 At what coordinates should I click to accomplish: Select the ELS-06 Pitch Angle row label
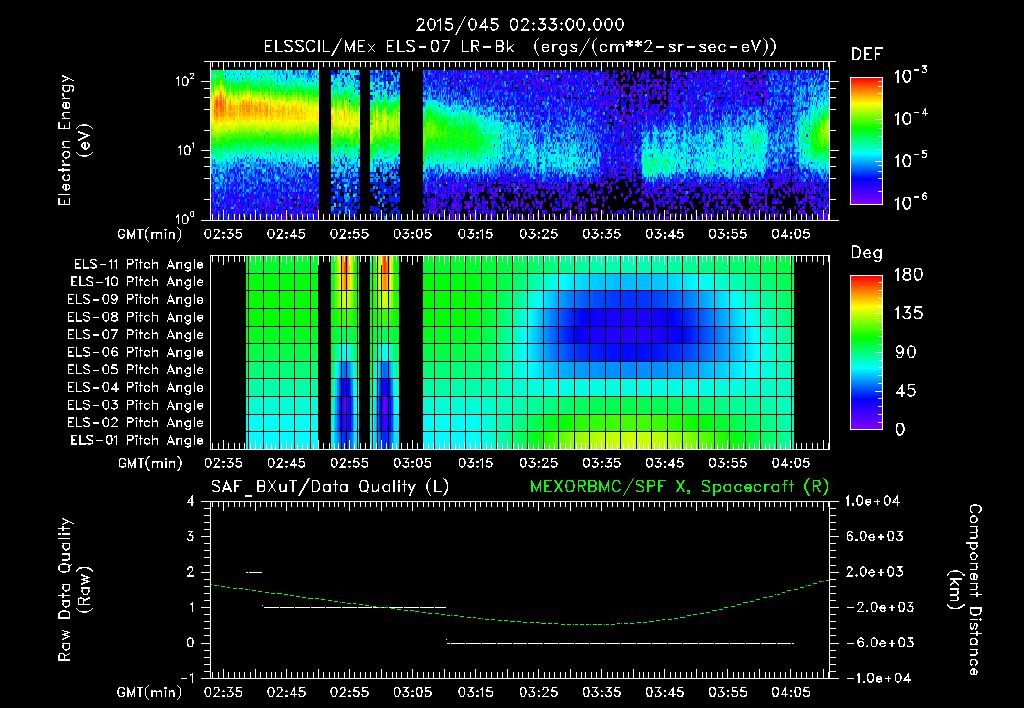point(135,352)
